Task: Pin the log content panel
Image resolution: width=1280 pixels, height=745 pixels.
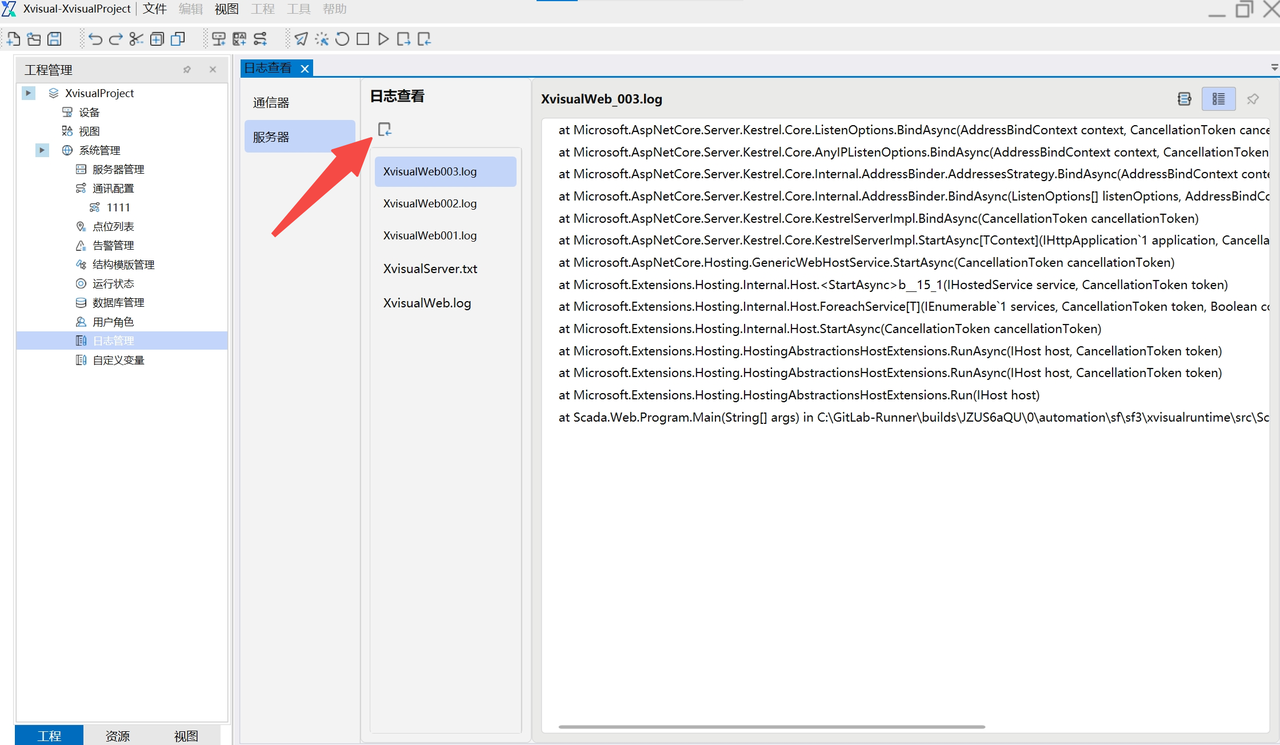Action: coord(1252,99)
